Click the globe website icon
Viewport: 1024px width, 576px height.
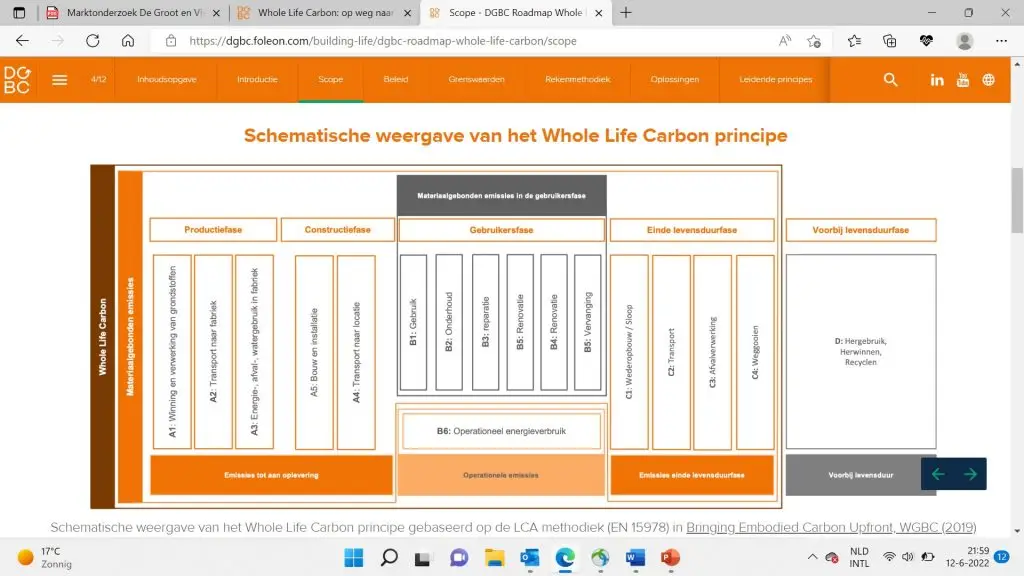(x=989, y=80)
